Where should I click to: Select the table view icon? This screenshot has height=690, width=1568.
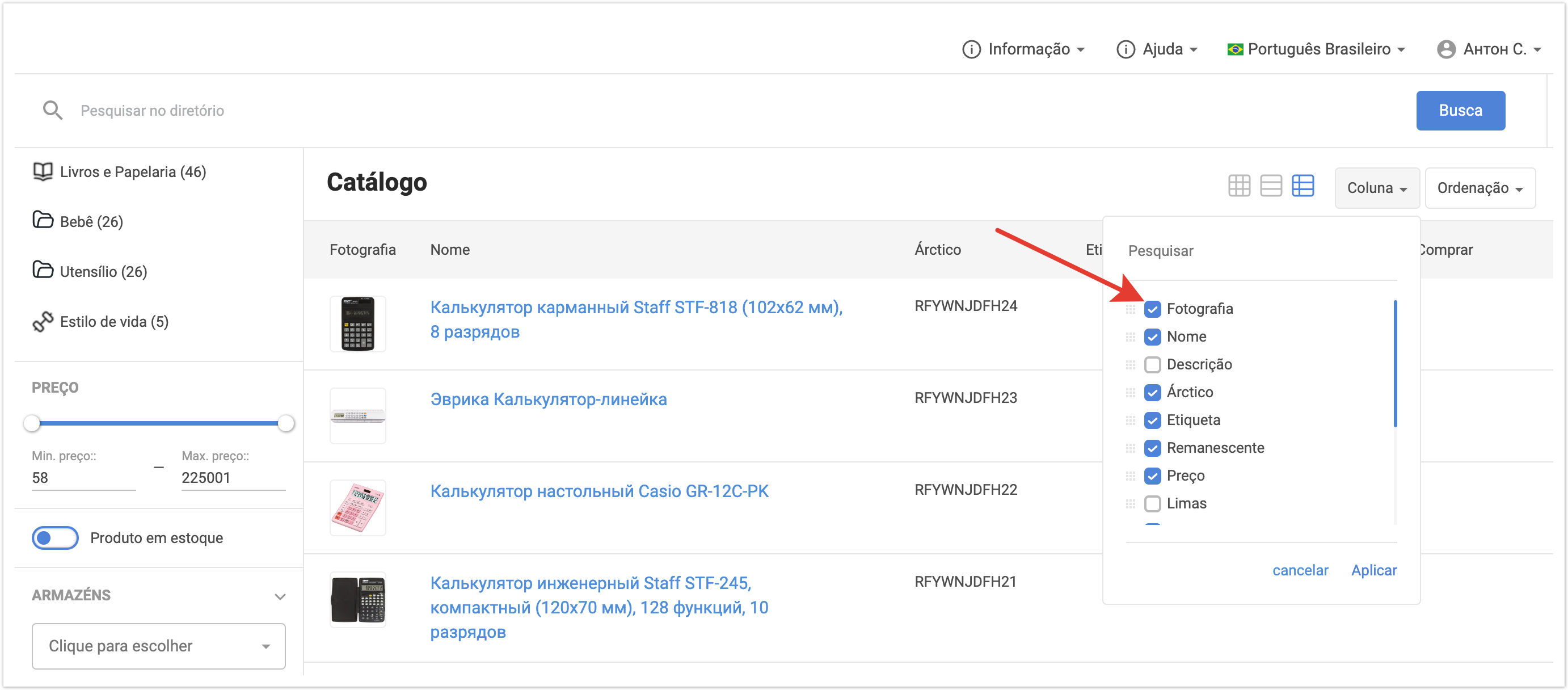[1303, 186]
